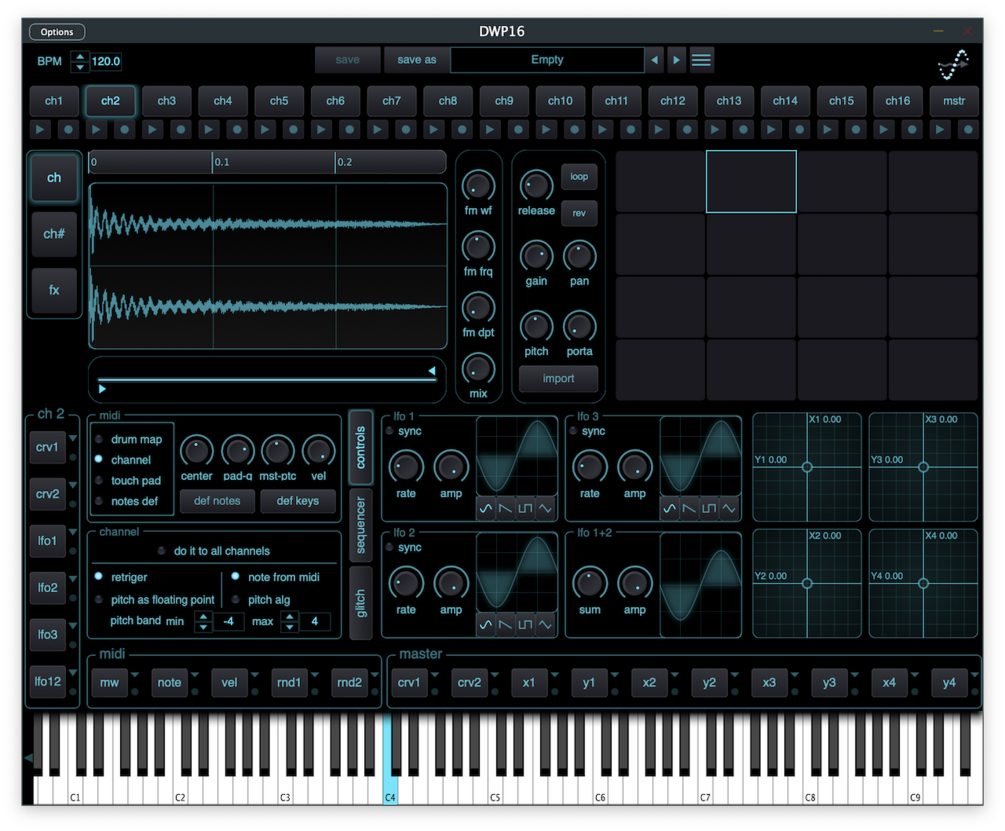Click the def notes button
The image size is (1005, 831).
point(217,501)
